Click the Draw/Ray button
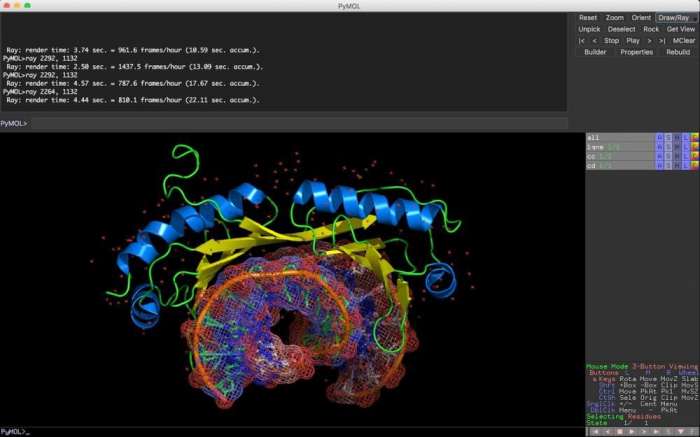This screenshot has height=437, width=700. (674, 18)
